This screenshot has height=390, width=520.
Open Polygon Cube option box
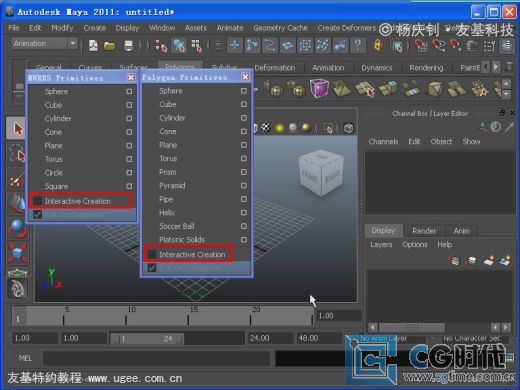pyautogui.click(x=244, y=104)
